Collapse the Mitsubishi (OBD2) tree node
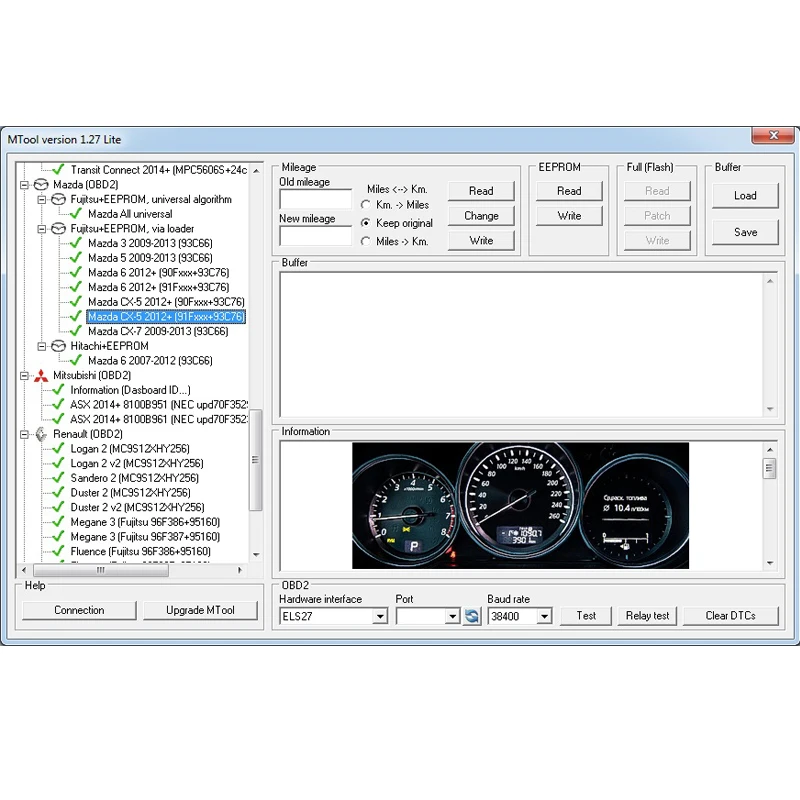800x800 pixels. (24, 376)
